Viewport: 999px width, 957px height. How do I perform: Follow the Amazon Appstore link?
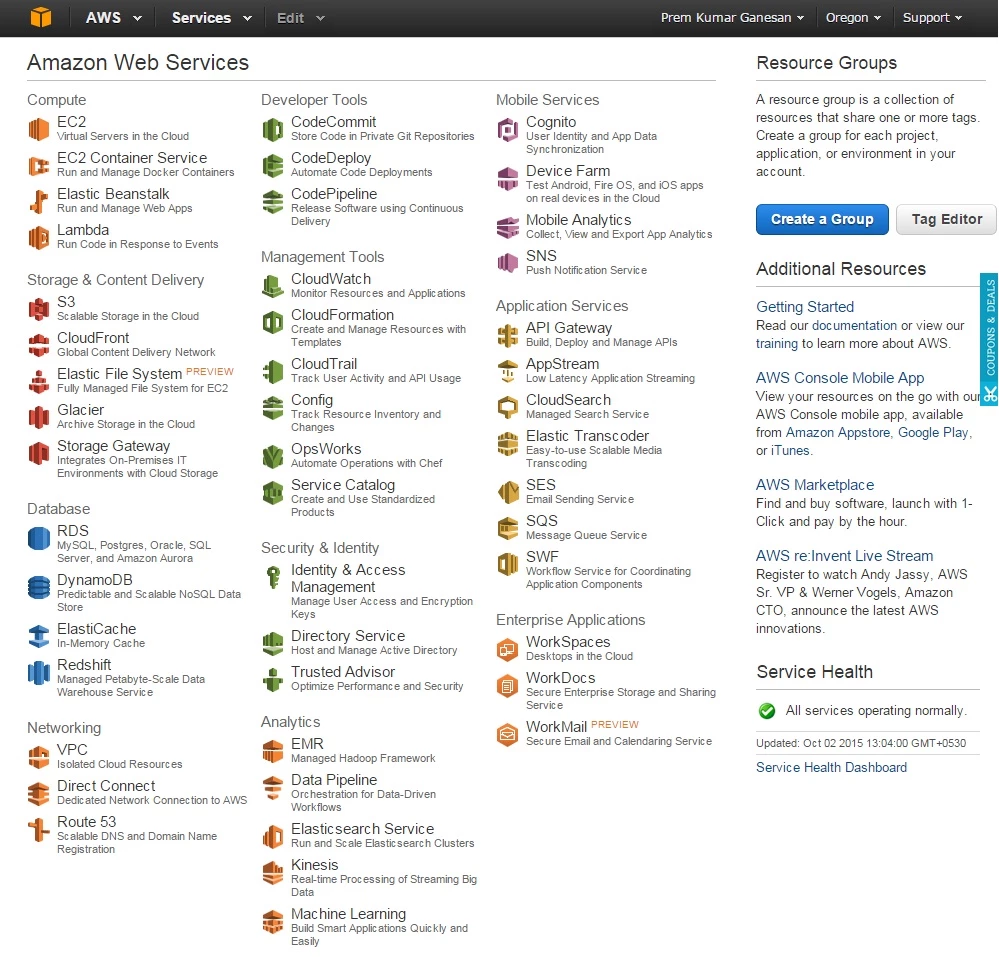838,432
